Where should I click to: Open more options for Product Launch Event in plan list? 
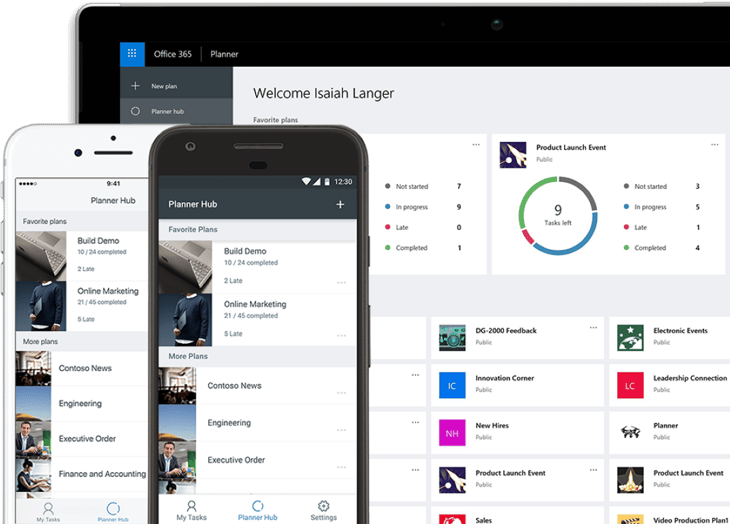coord(593,470)
